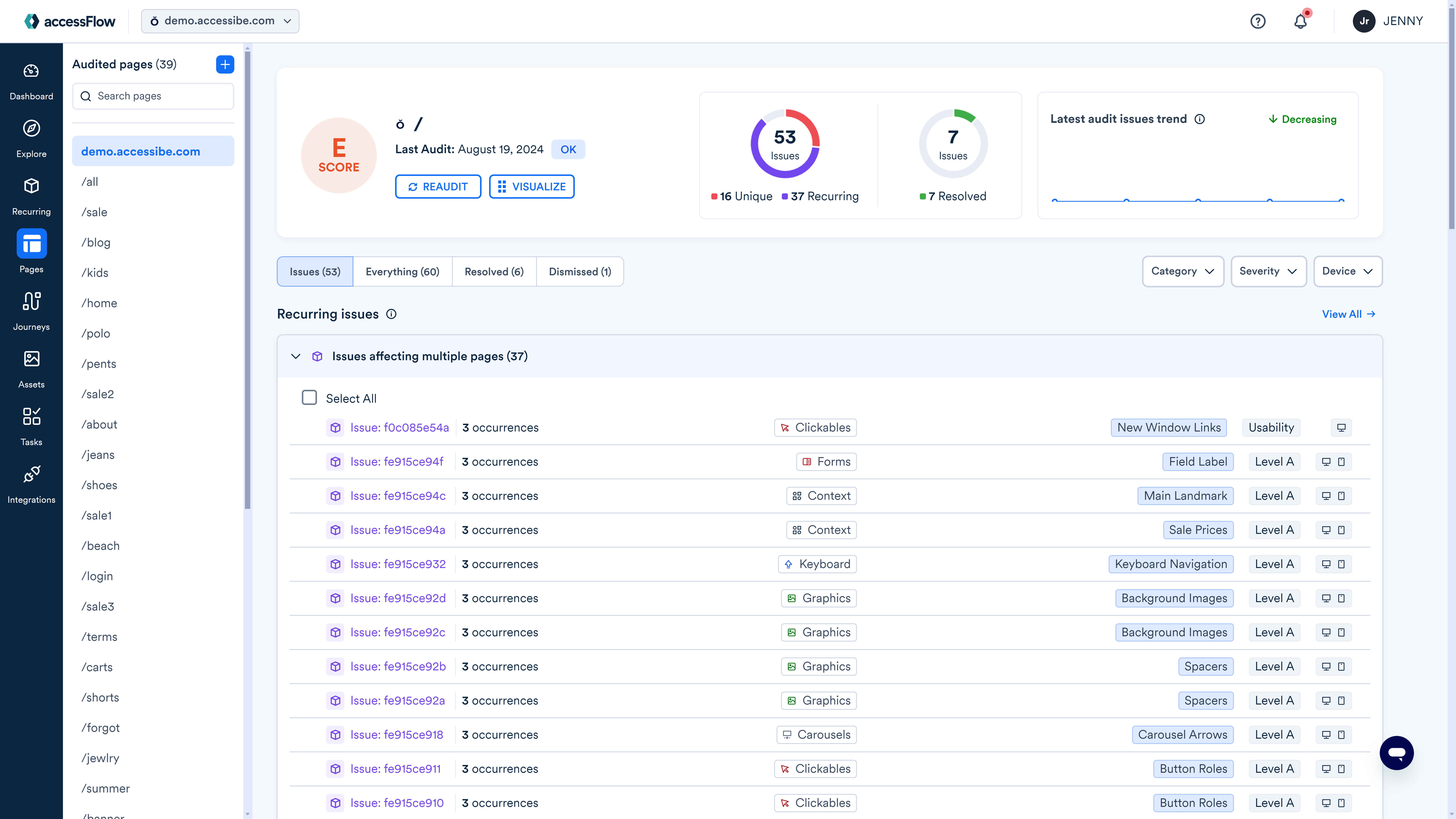
Task: Open the notifications bell
Action: pos(1301,21)
